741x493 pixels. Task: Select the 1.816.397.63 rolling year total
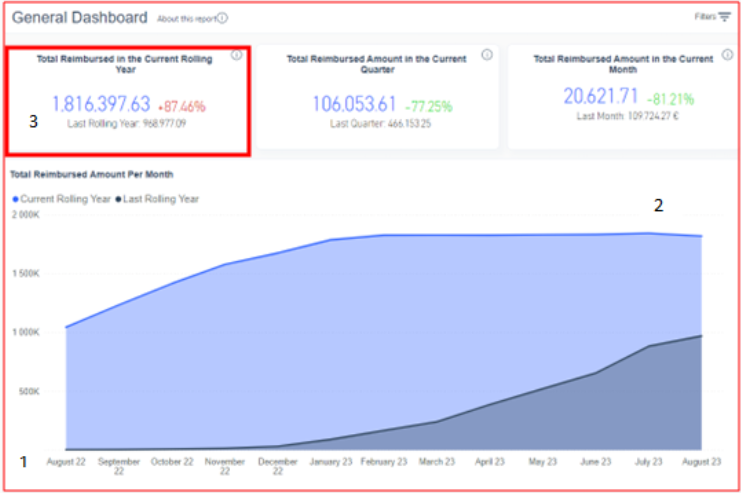(101, 104)
